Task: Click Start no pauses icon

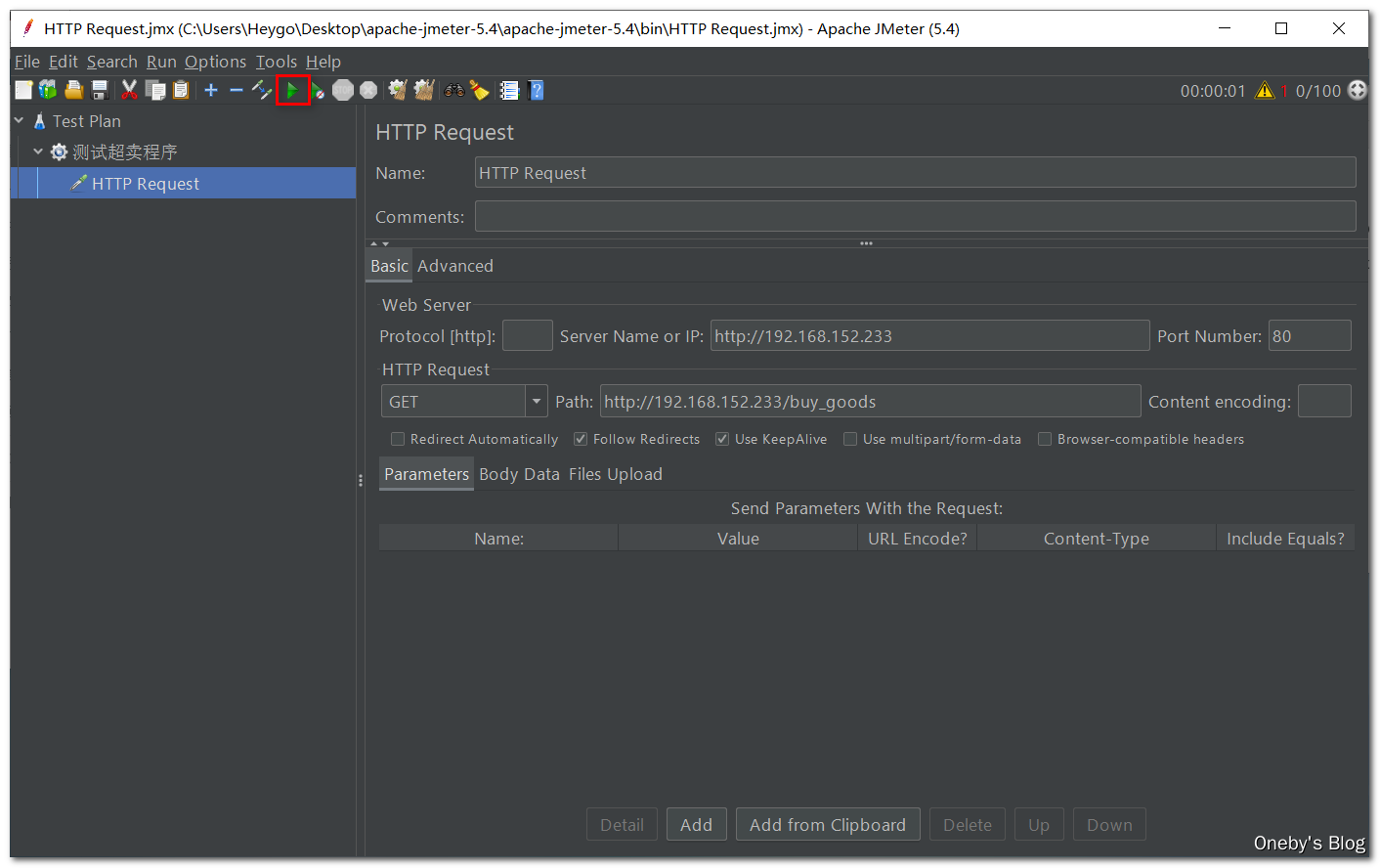Action: pos(318,91)
